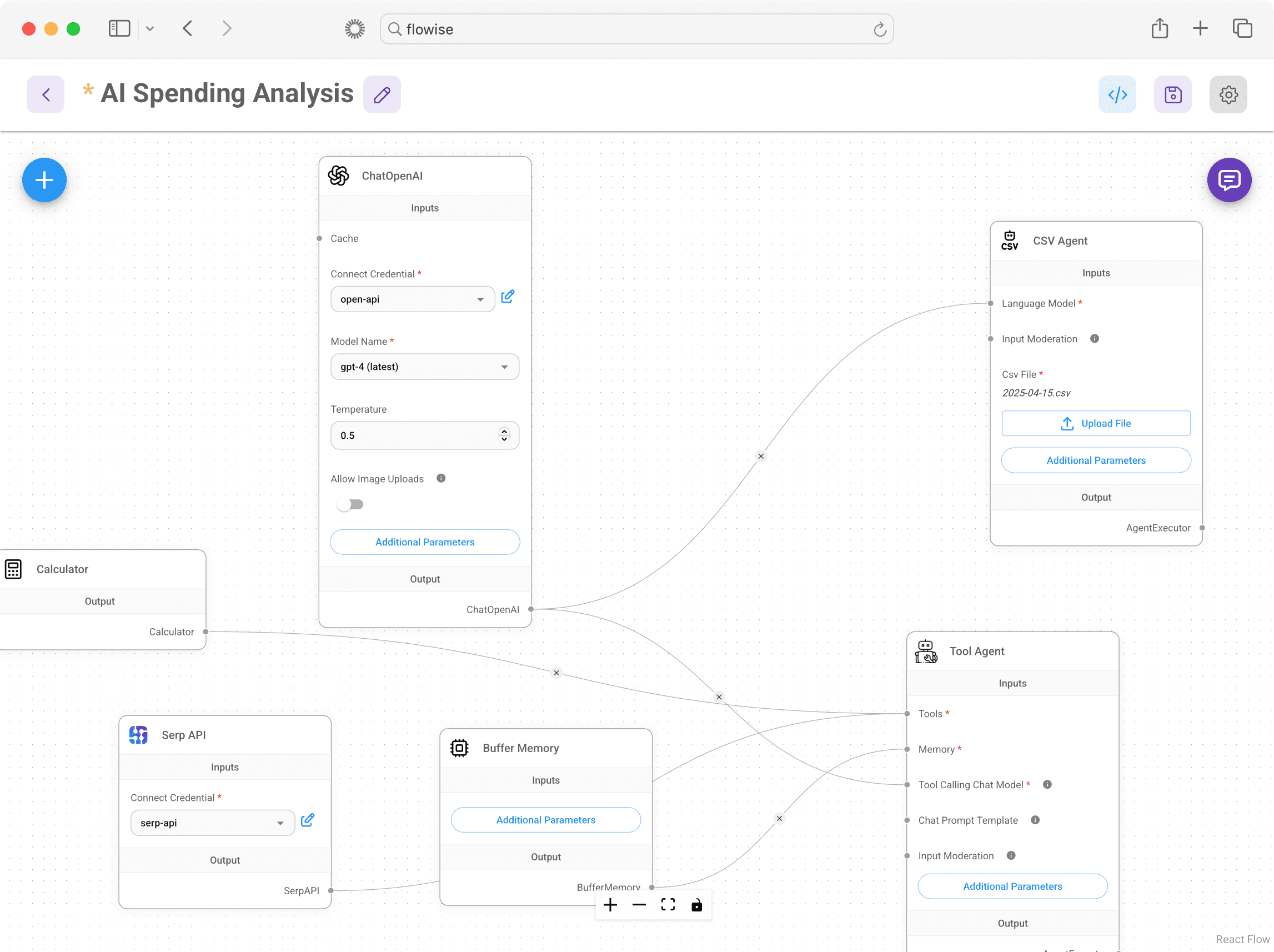The height and width of the screenshot is (952, 1274).
Task: Open the purple chat message button
Action: coord(1228,181)
